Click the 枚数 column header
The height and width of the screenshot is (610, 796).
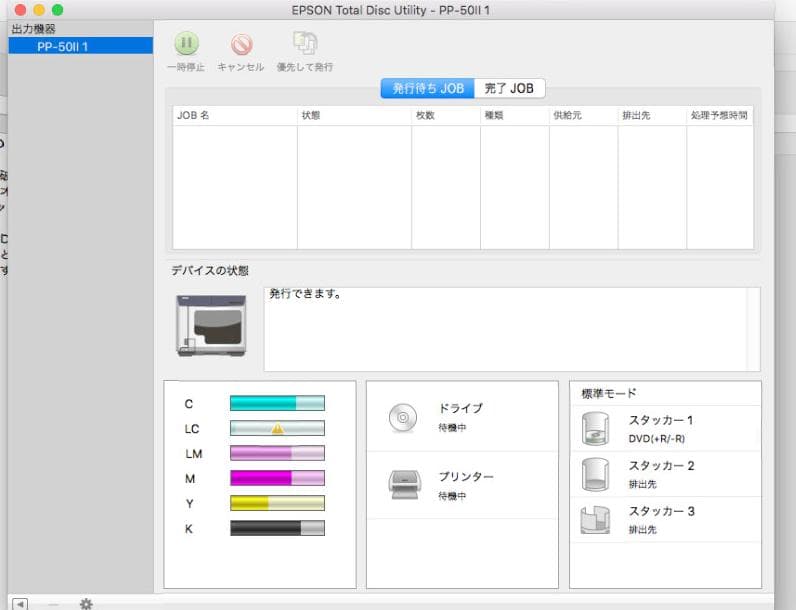click(446, 115)
